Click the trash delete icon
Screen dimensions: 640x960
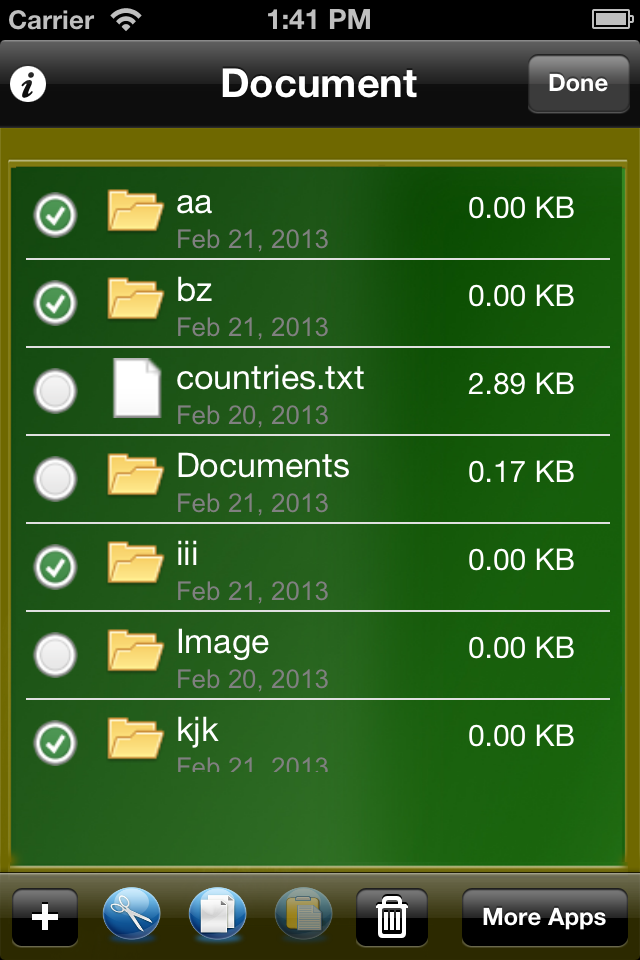392,917
